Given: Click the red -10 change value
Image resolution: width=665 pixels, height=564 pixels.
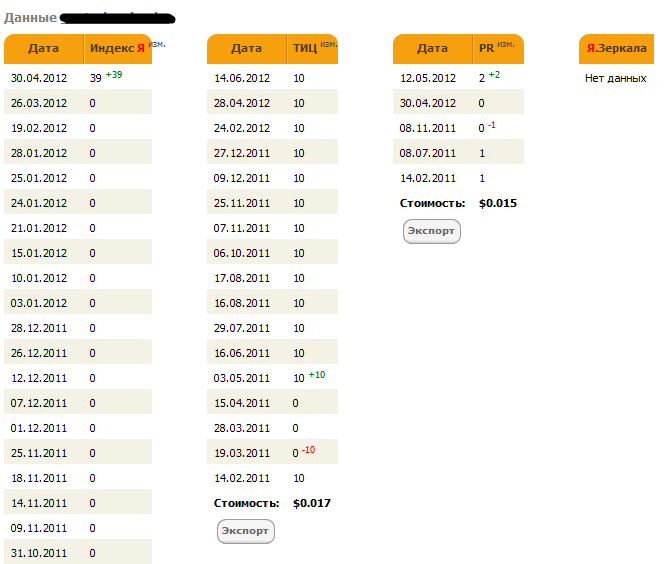Looking at the screenshot, I should [x=308, y=450].
